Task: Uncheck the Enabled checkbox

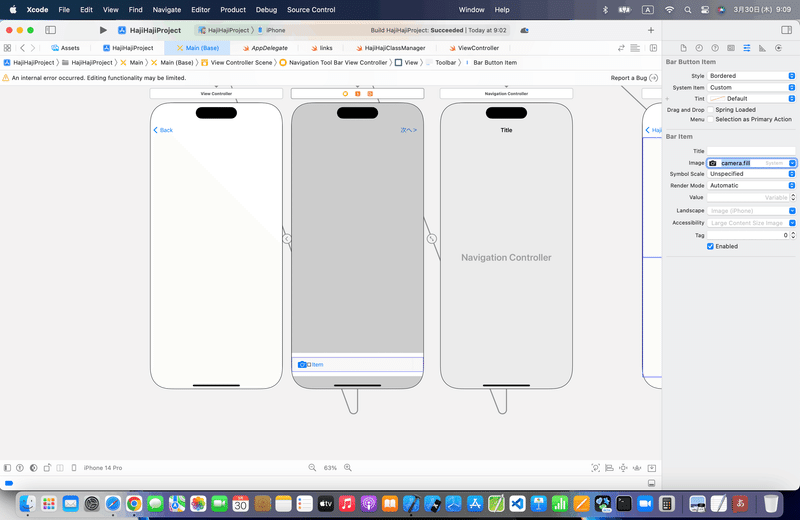Action: click(x=710, y=246)
